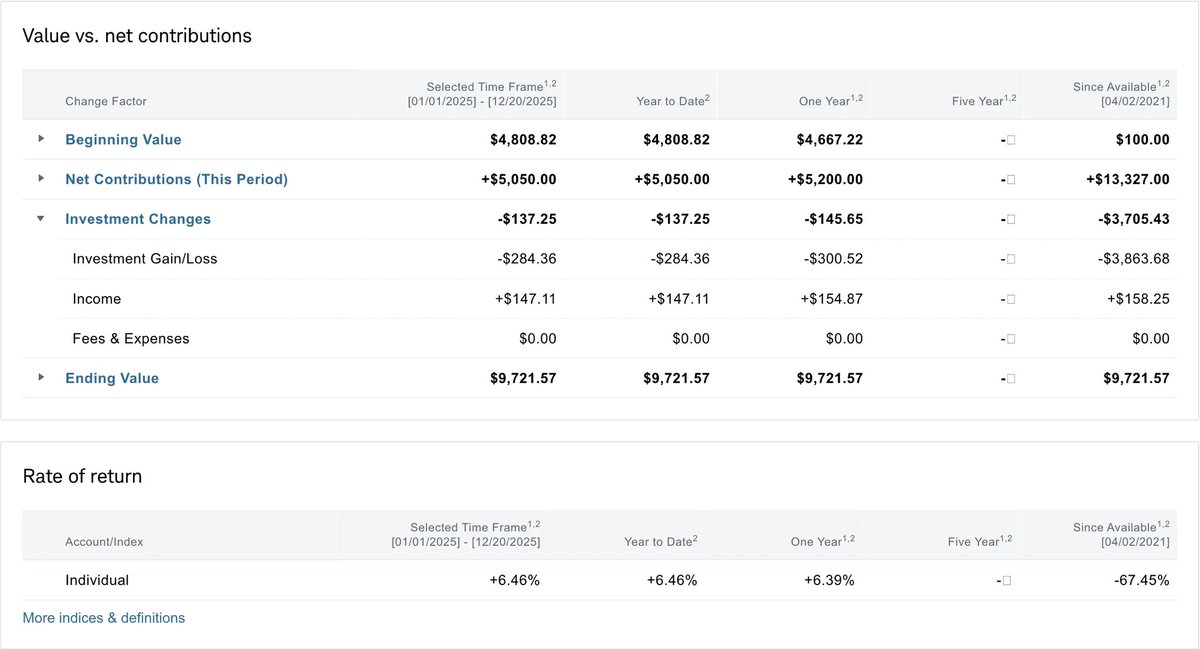Expand the Net Contributions (This Period) row

tap(40, 179)
